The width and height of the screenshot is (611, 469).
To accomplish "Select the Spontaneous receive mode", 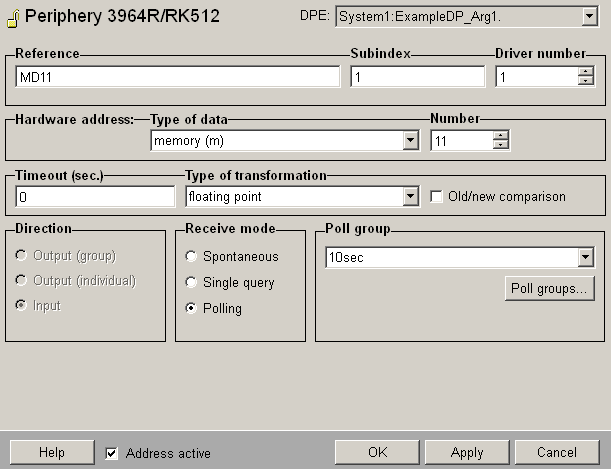I will (x=191, y=257).
